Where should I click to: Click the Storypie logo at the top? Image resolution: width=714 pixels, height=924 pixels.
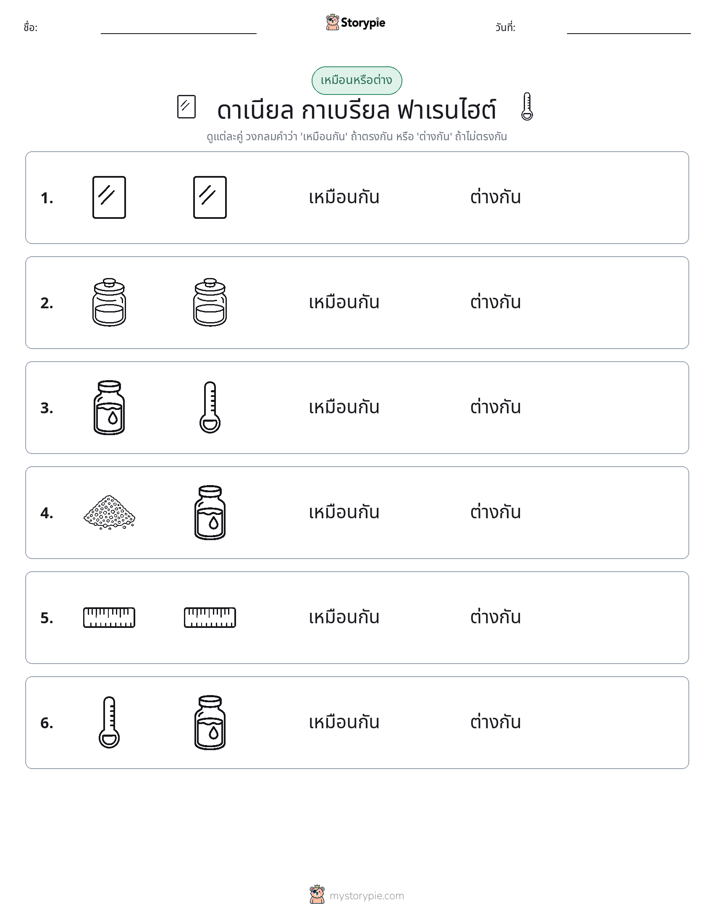tap(355, 22)
